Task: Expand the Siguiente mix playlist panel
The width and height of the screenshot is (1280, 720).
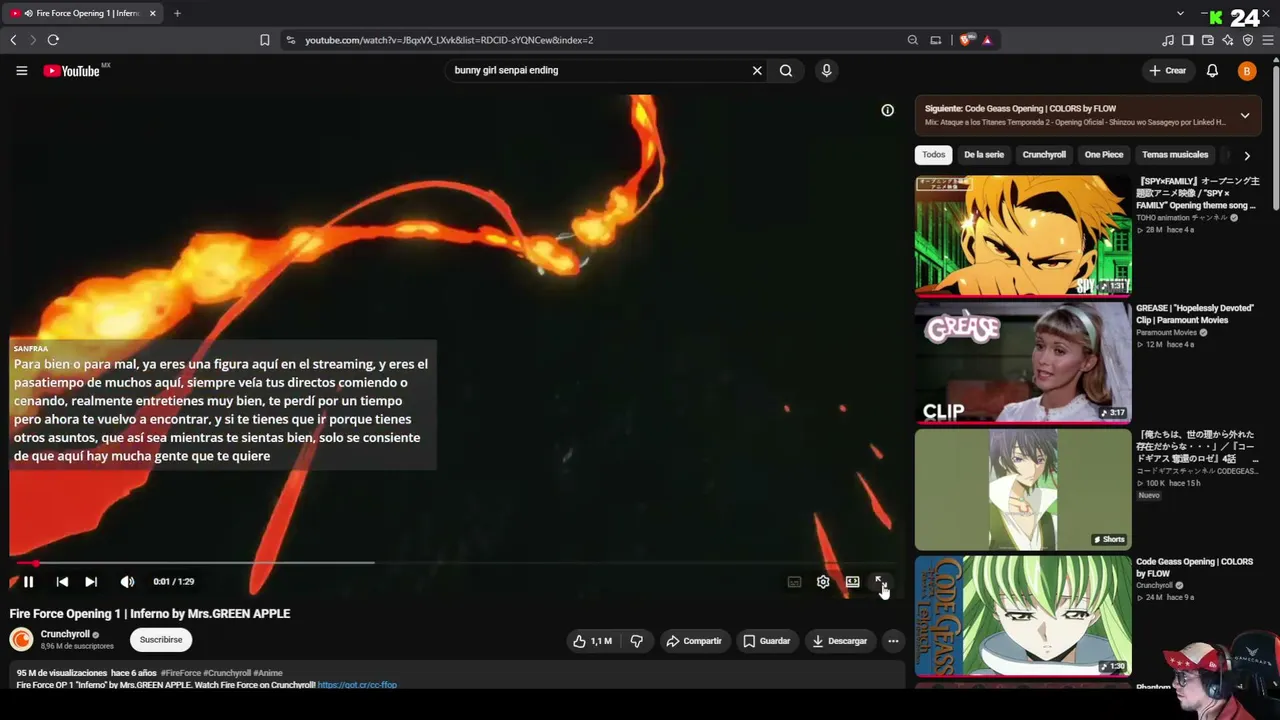Action: coord(1245,115)
